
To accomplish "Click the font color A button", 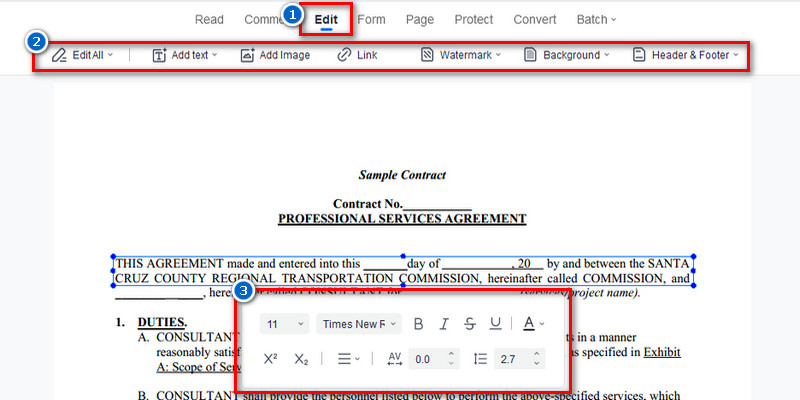I will 529,324.
